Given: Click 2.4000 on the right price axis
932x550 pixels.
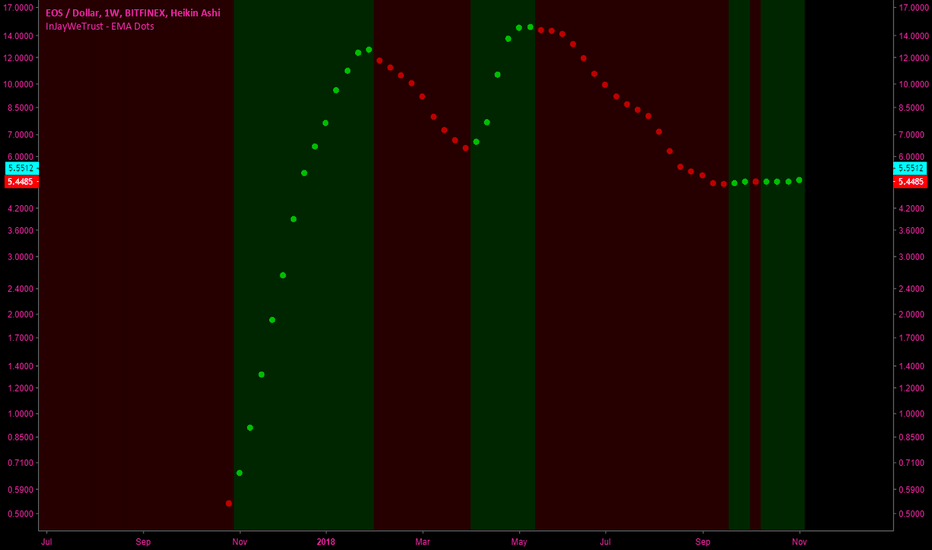Looking at the screenshot, I should pyautogui.click(x=912, y=288).
